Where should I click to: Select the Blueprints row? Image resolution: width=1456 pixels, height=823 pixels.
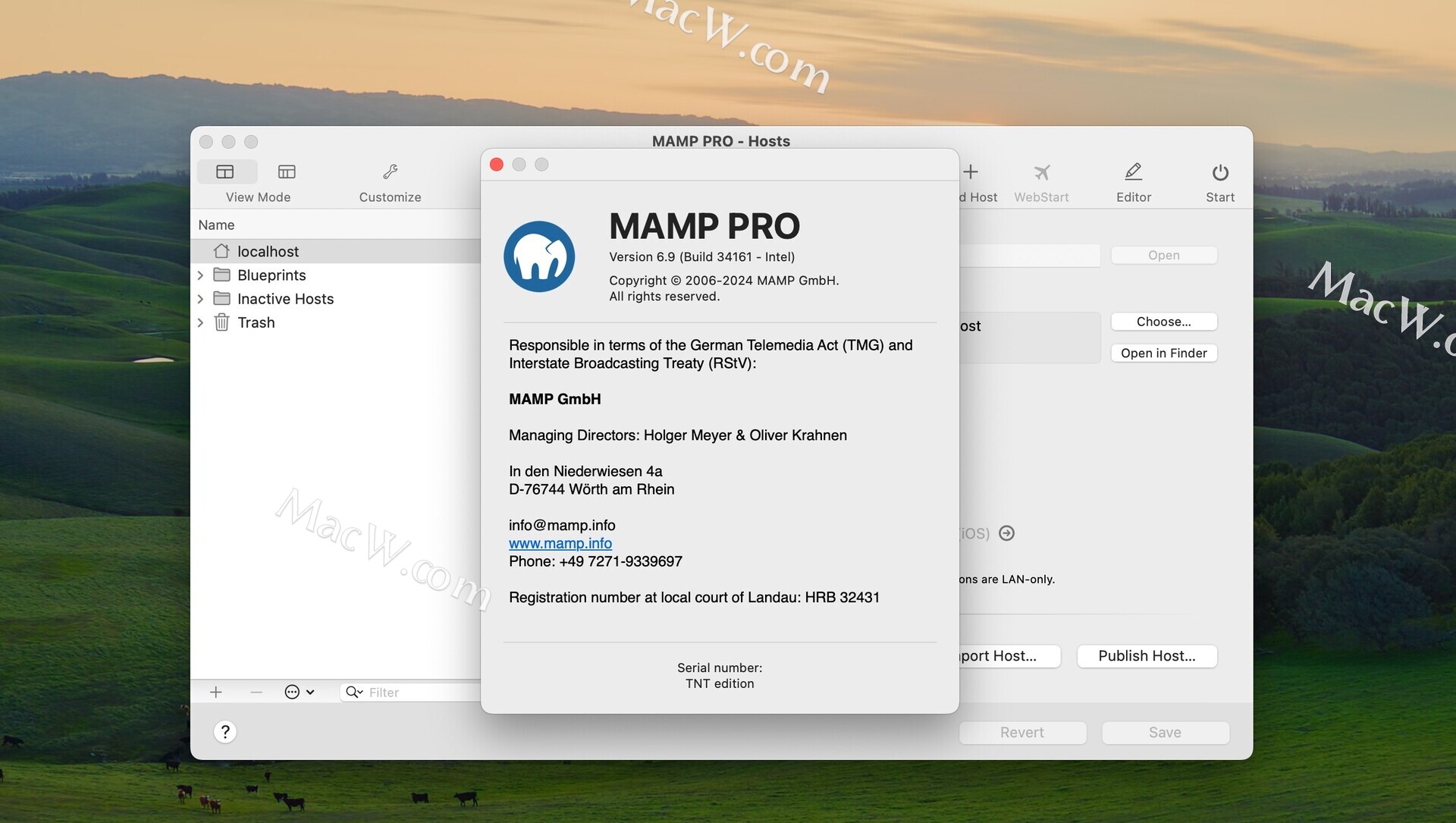pos(336,275)
